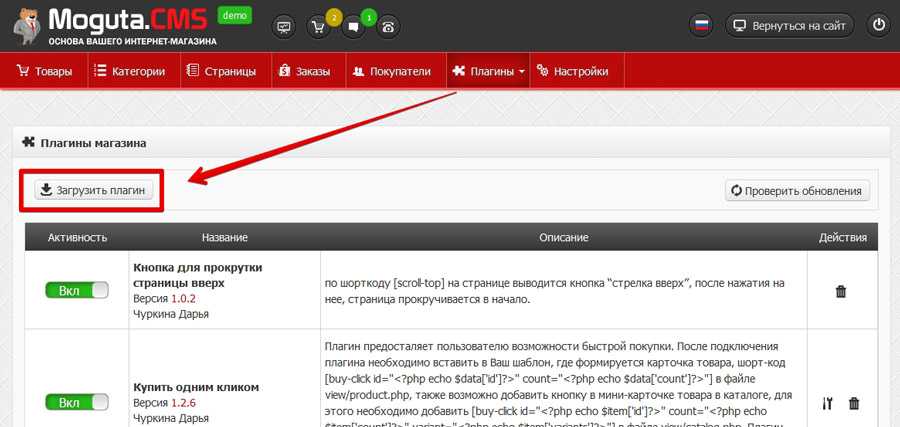The height and width of the screenshot is (427, 900).
Task: Open new orders via the cart icon
Action: tap(319, 27)
